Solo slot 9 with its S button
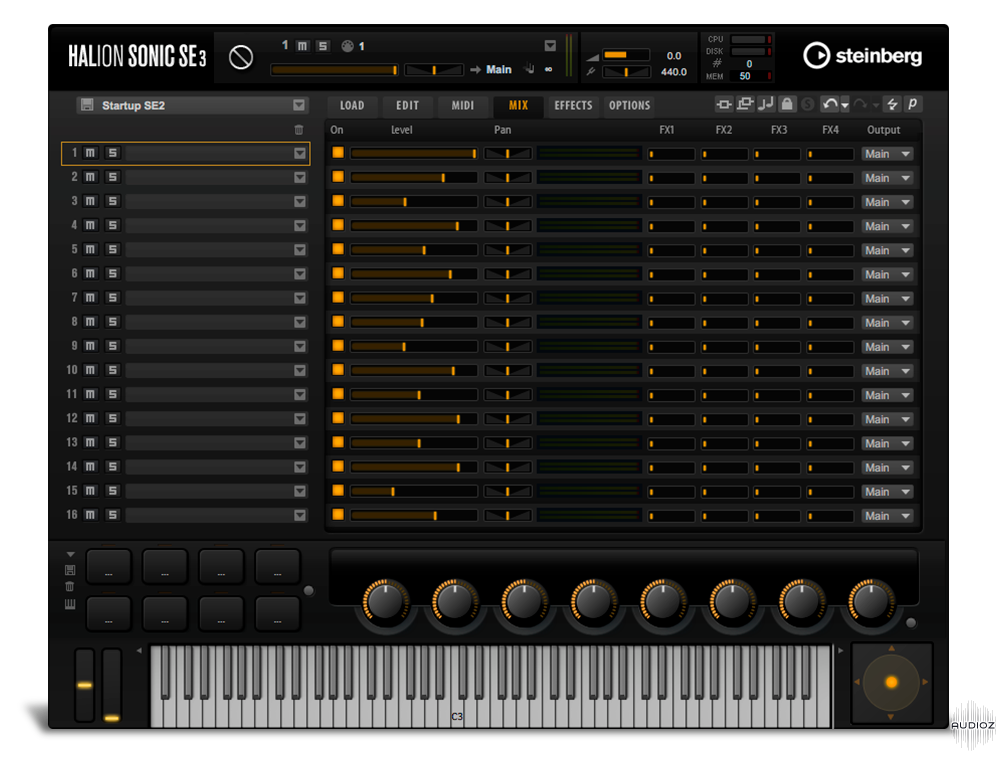 (x=112, y=346)
